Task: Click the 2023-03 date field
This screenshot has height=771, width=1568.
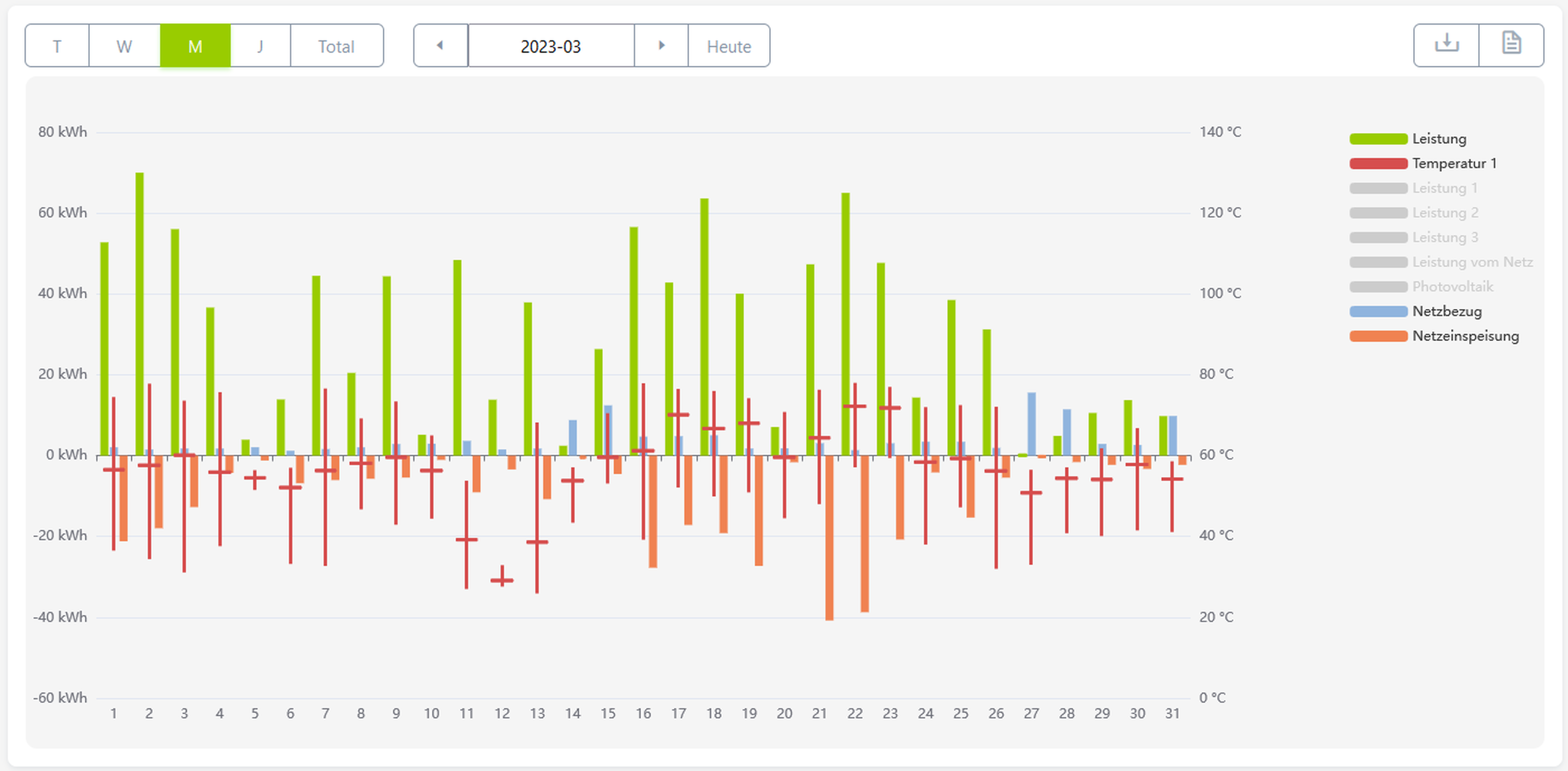Action: (x=551, y=46)
